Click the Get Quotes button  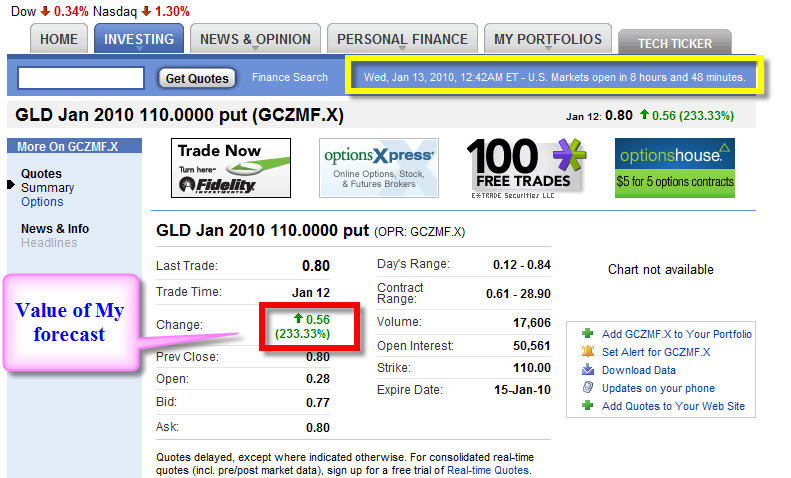tap(197, 79)
